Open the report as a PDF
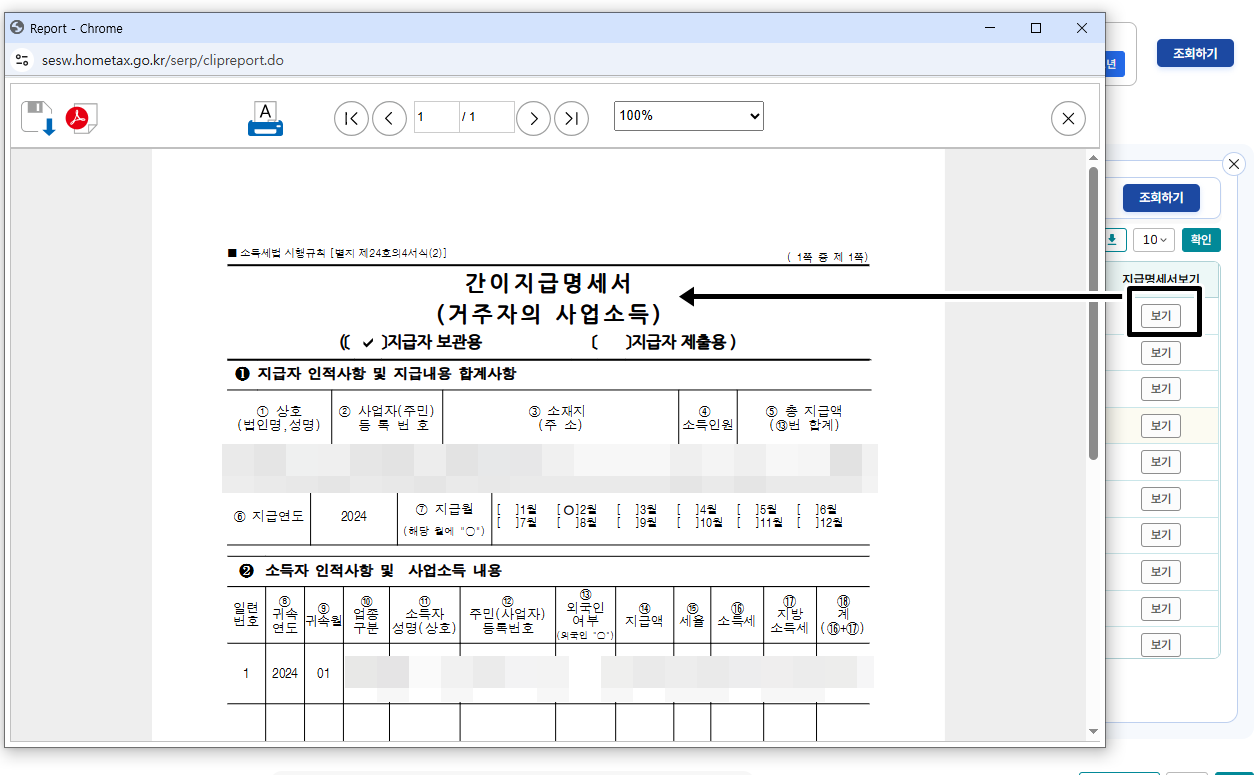 click(80, 117)
